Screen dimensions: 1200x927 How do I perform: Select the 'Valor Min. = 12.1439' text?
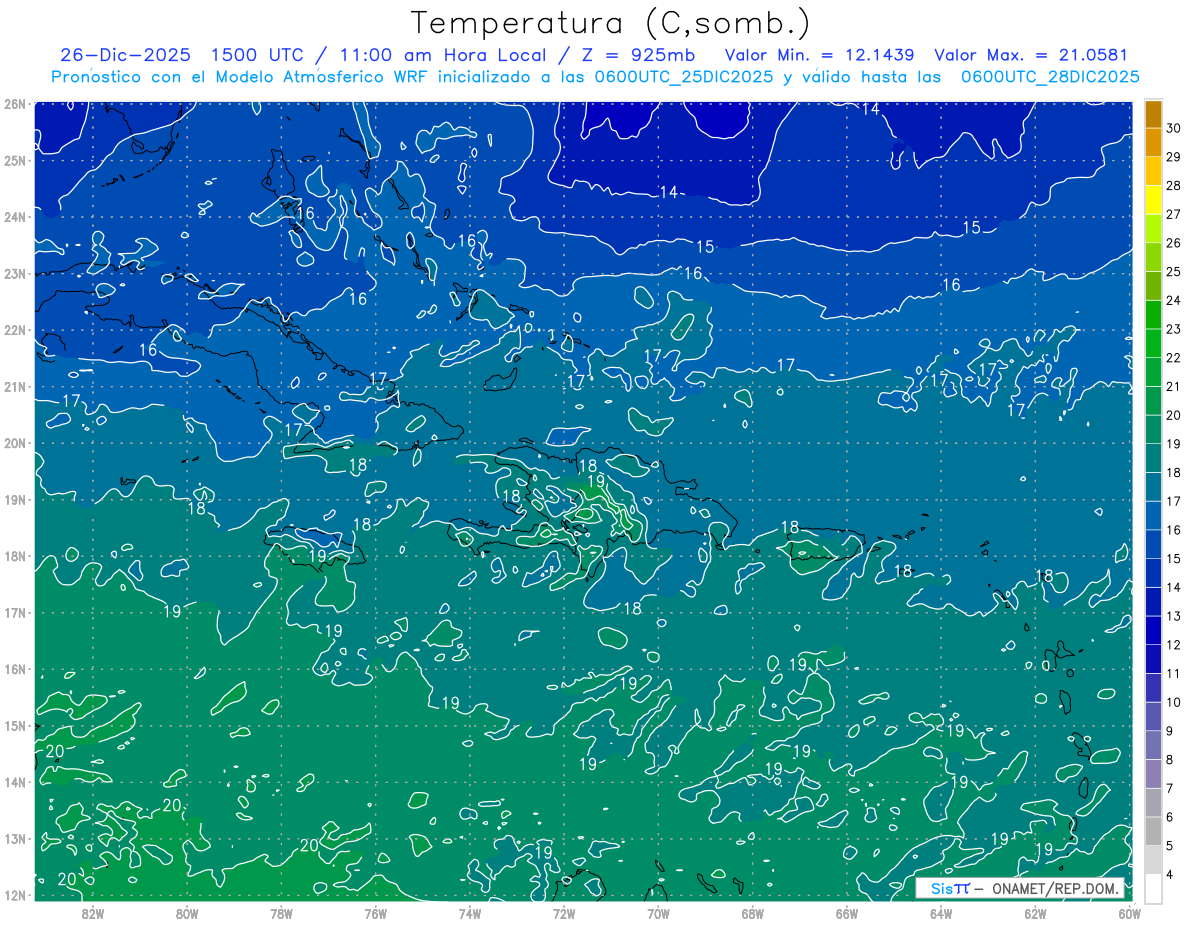(x=820, y=55)
